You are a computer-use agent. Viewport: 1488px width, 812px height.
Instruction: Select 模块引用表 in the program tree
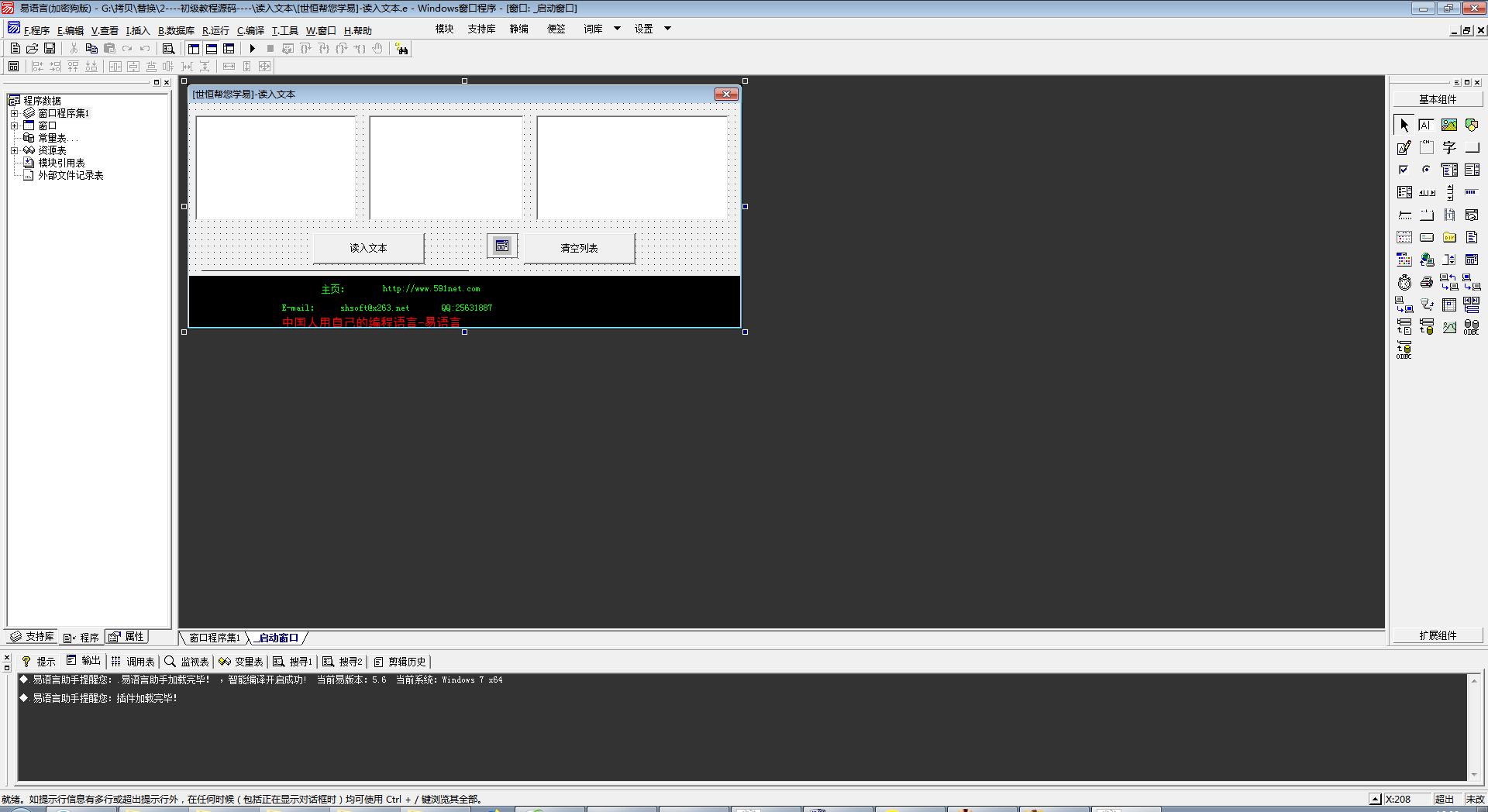(61, 163)
